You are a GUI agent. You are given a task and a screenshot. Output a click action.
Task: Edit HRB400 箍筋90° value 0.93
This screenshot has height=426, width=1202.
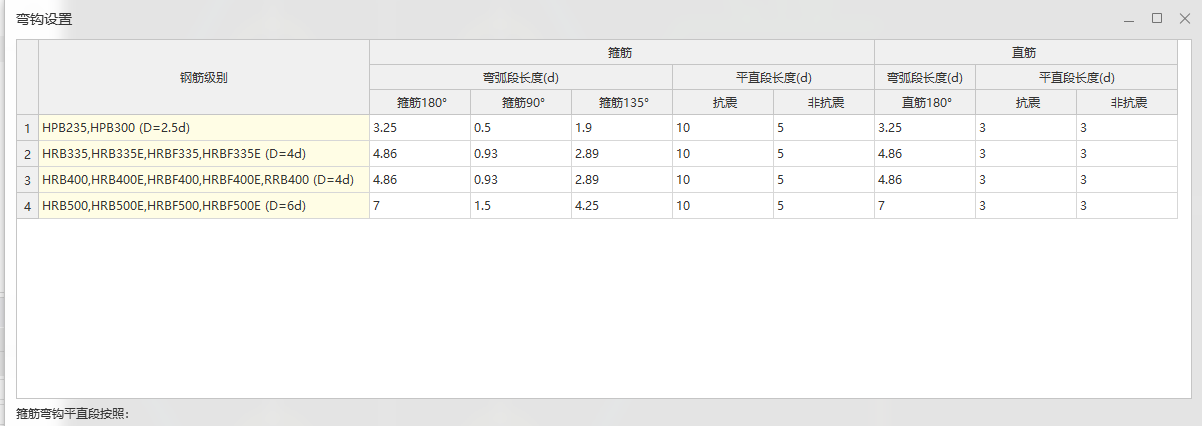click(x=521, y=180)
